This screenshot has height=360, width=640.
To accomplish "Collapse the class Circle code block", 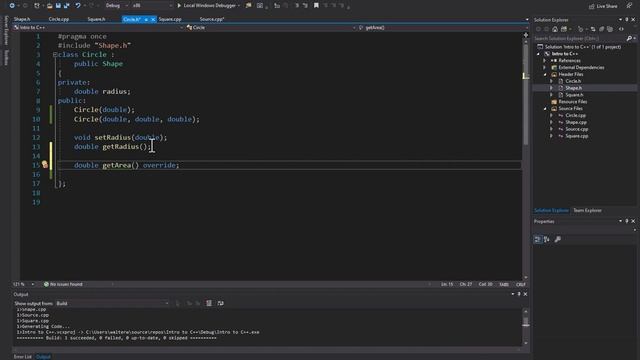I will tap(55, 55).
